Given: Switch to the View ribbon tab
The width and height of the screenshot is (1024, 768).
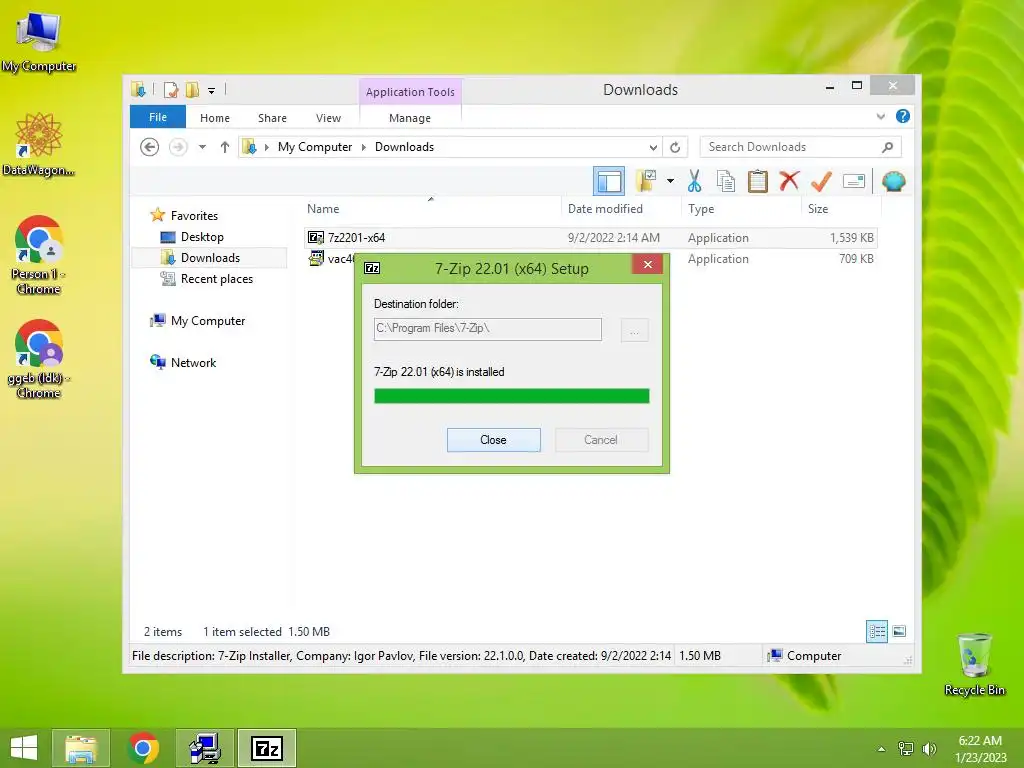Looking at the screenshot, I should (328, 118).
